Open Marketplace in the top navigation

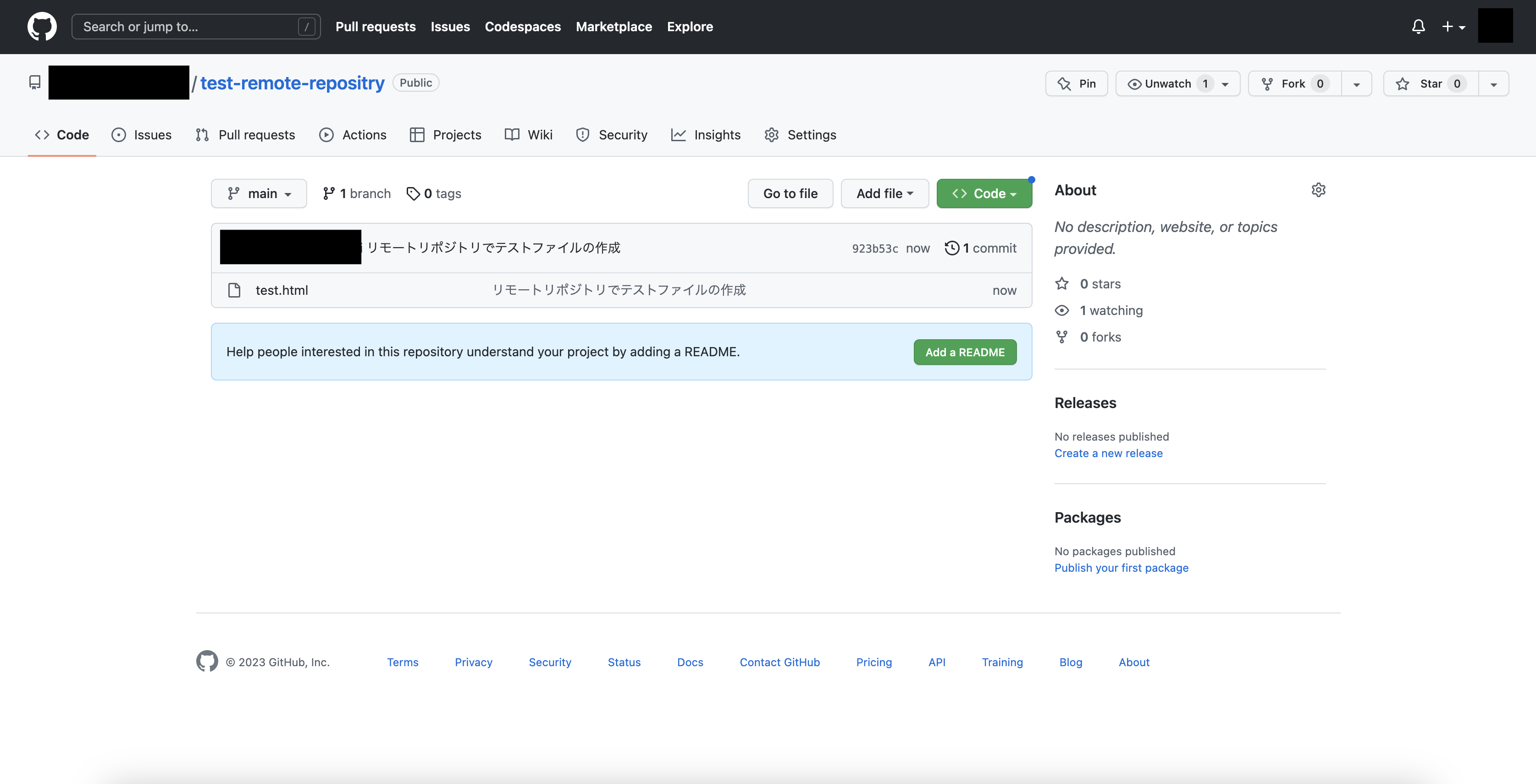pyautogui.click(x=613, y=27)
